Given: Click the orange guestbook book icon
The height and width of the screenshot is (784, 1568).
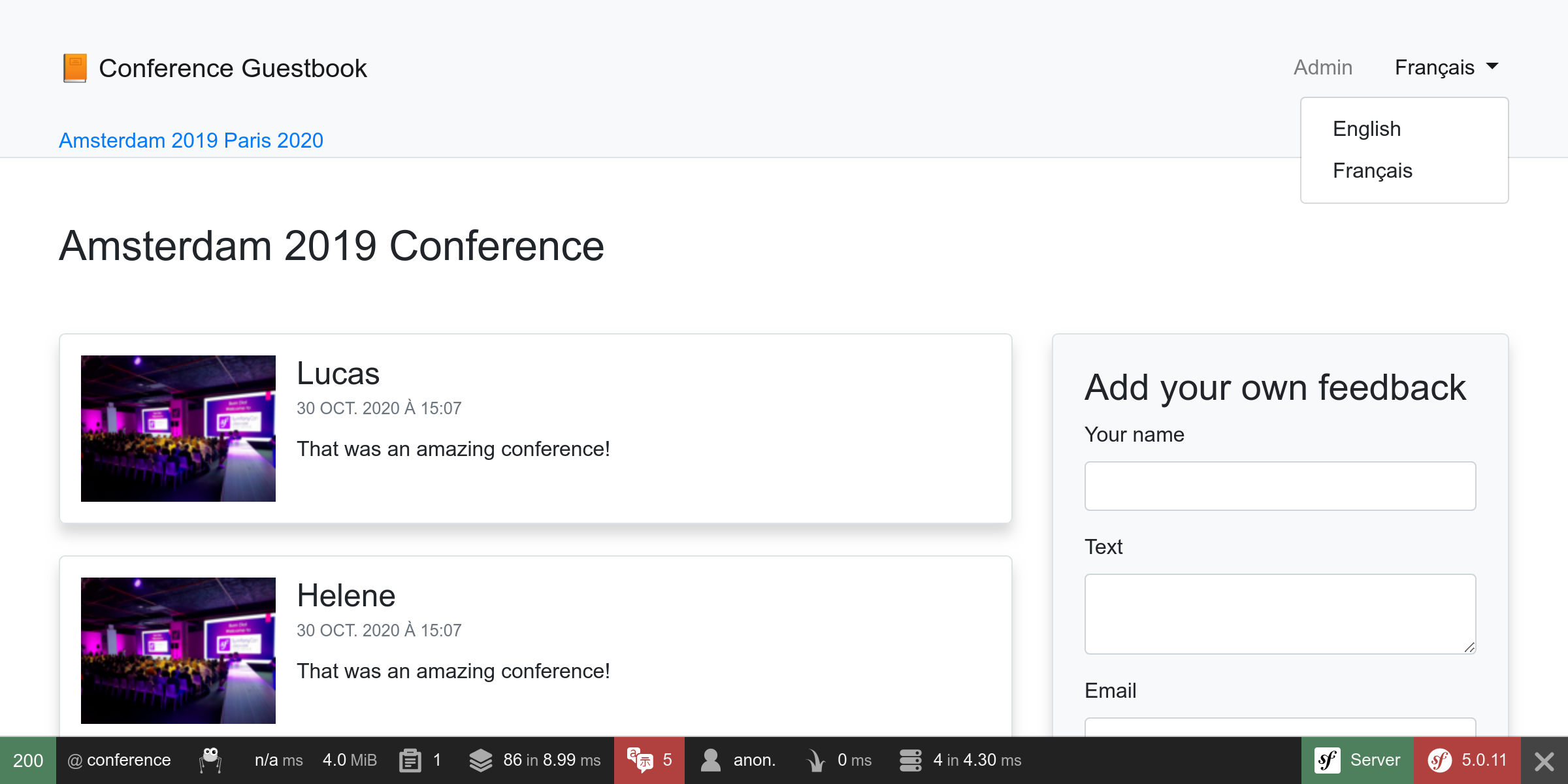Looking at the screenshot, I should pos(74,68).
